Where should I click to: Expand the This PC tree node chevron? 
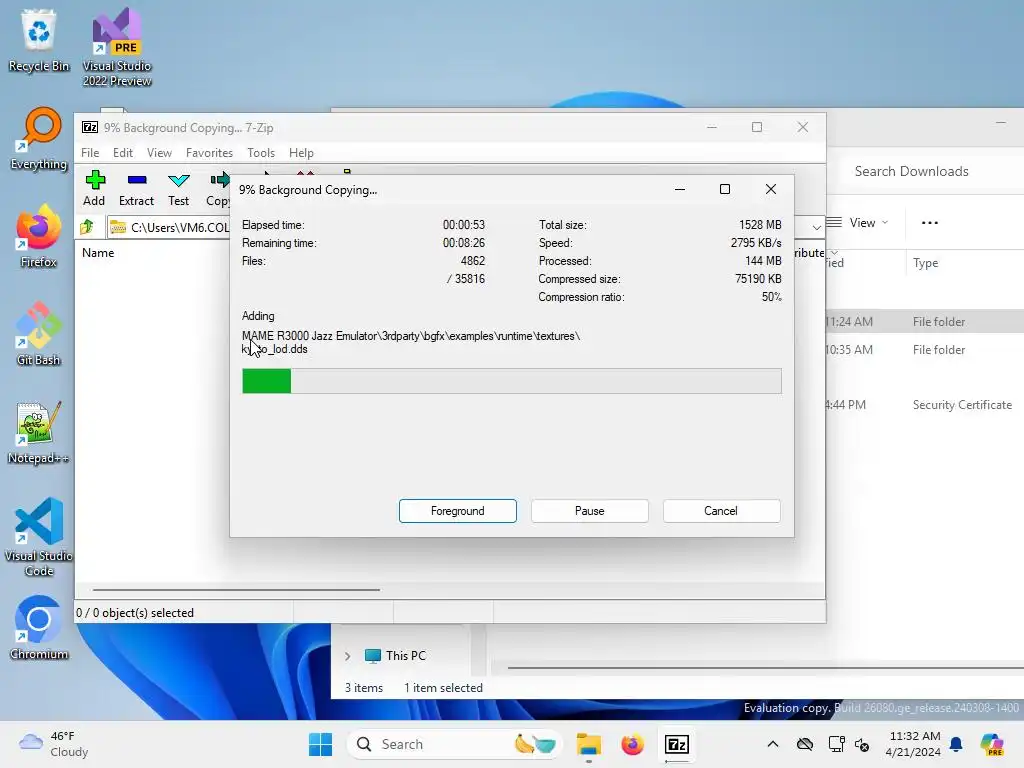[347, 656]
